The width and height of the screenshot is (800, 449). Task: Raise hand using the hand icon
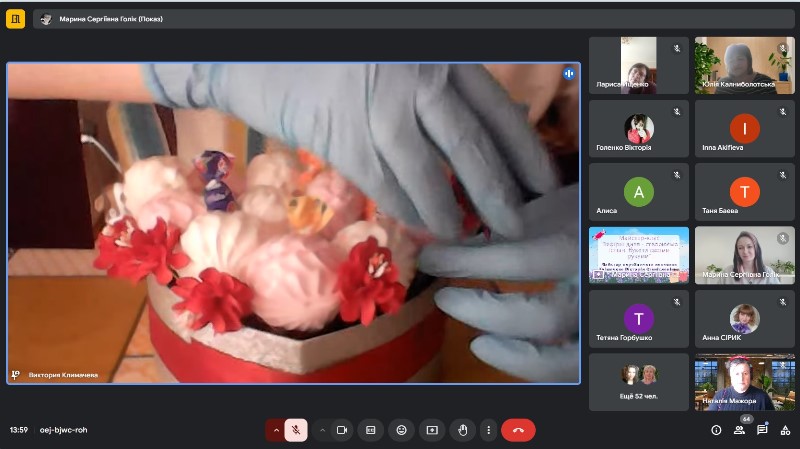click(463, 430)
